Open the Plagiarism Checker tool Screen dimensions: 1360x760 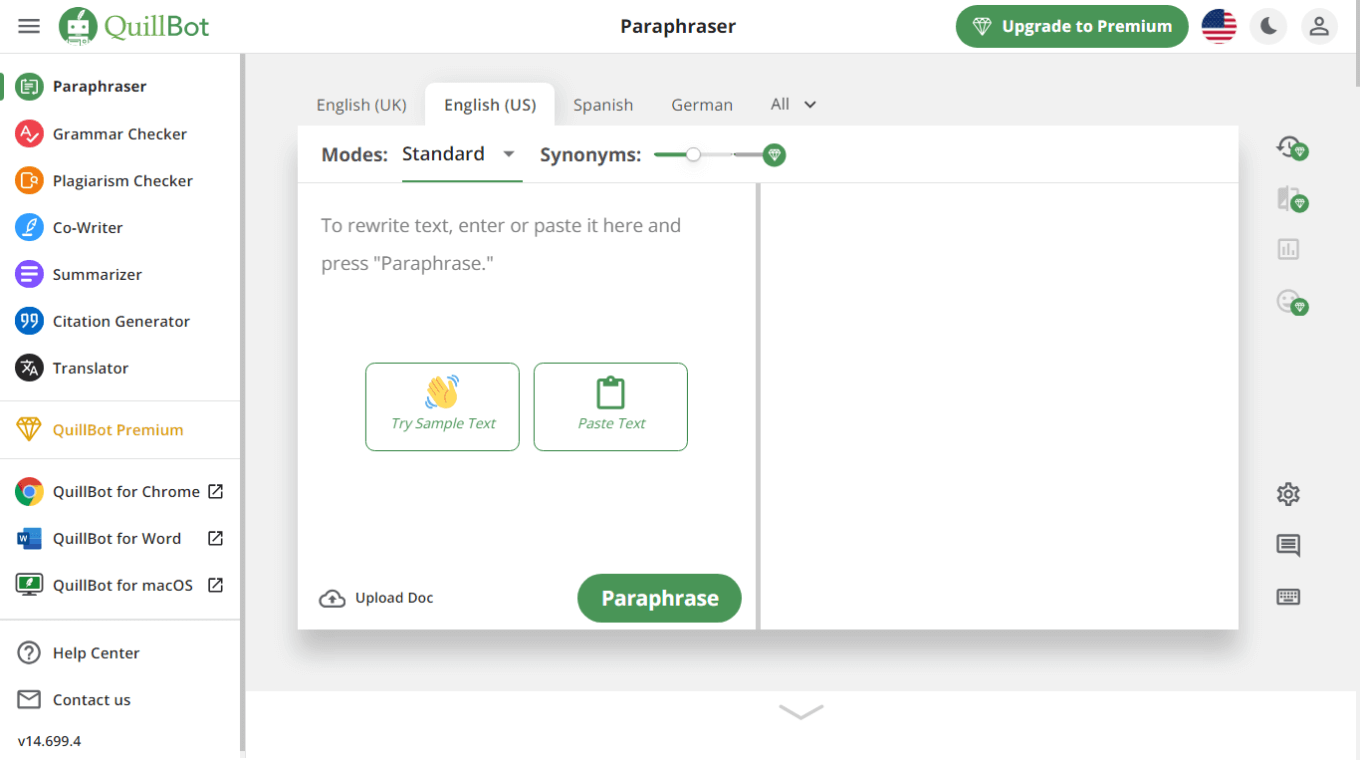click(x=122, y=181)
